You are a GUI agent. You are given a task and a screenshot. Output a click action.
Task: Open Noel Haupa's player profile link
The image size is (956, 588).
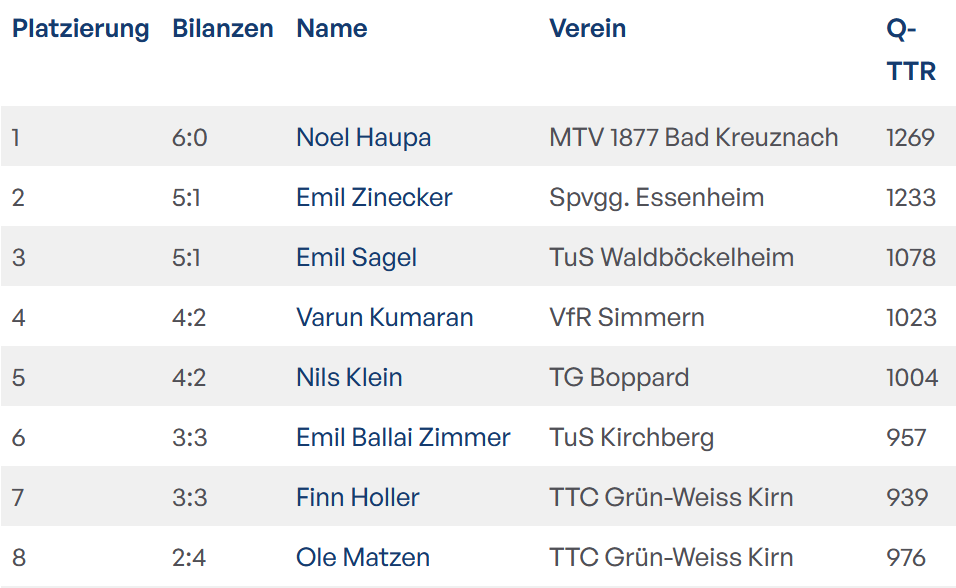tap(363, 137)
